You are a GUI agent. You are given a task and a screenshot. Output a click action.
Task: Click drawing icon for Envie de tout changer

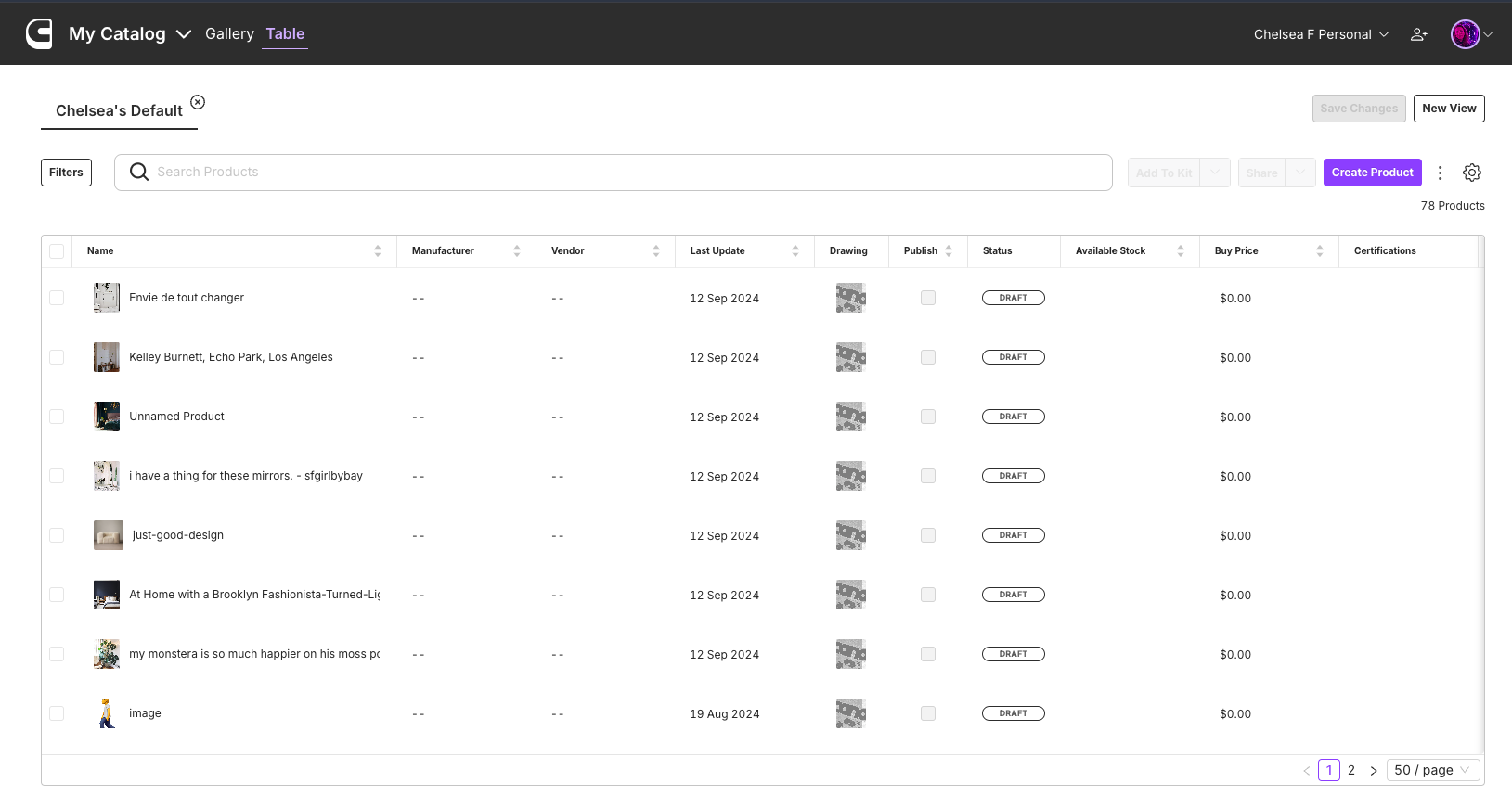pyautogui.click(x=850, y=298)
